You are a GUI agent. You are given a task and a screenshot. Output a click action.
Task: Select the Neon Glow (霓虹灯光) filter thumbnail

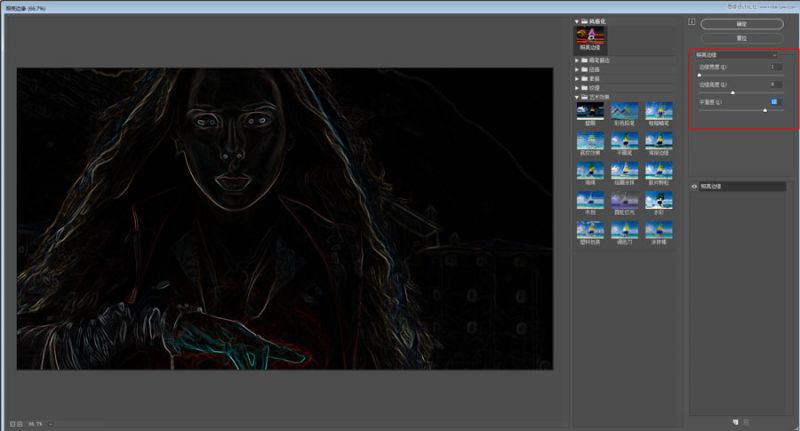(624, 201)
